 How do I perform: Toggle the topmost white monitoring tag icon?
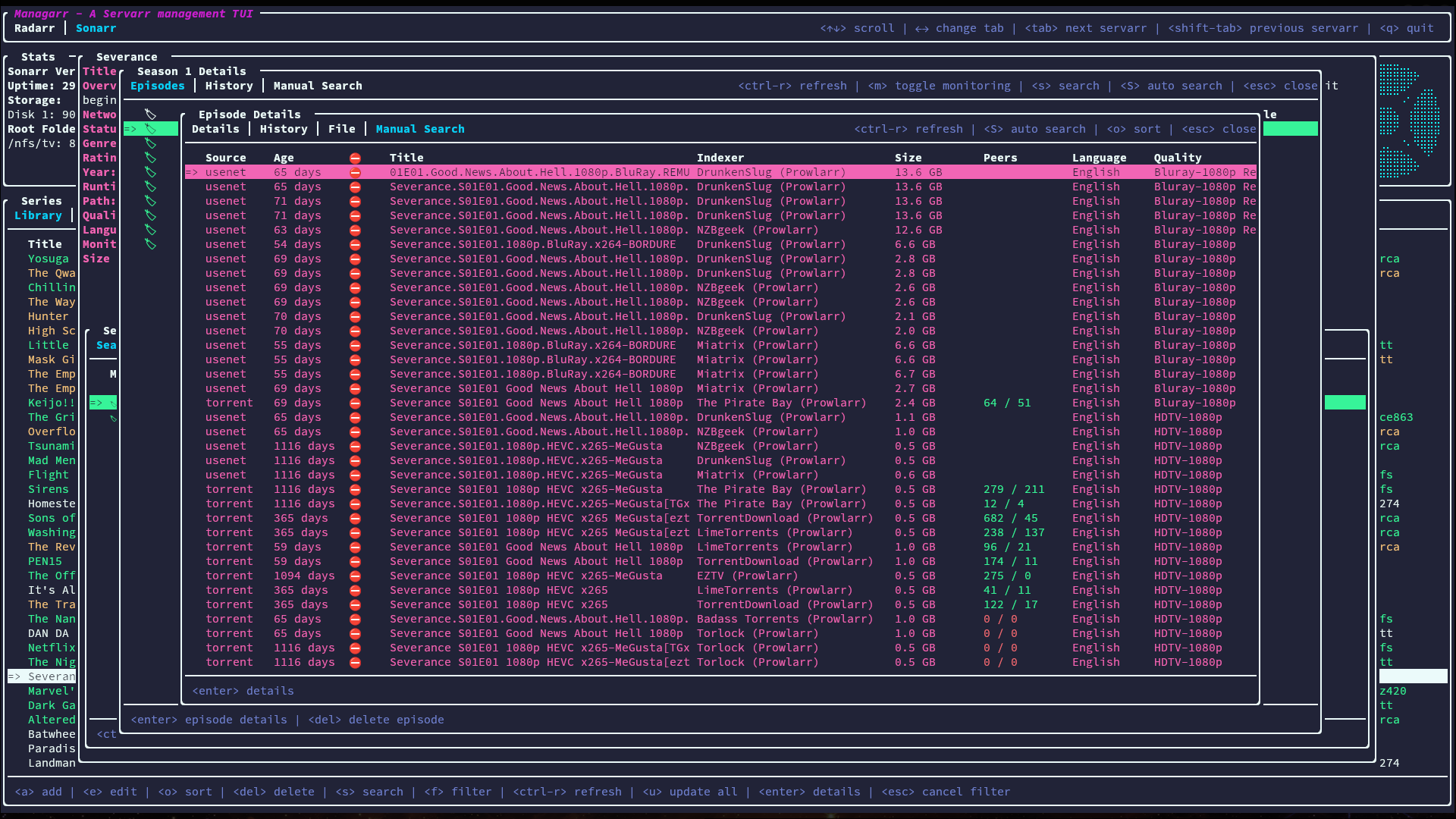151,115
